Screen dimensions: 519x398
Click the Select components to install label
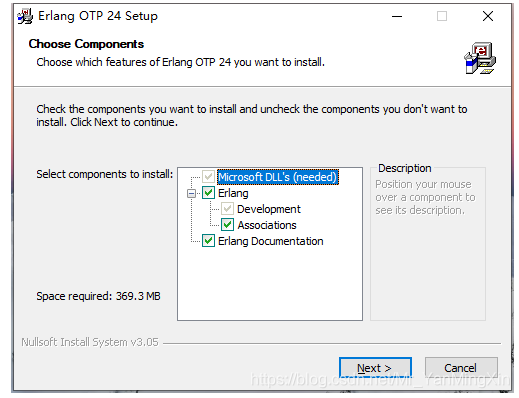(x=105, y=174)
